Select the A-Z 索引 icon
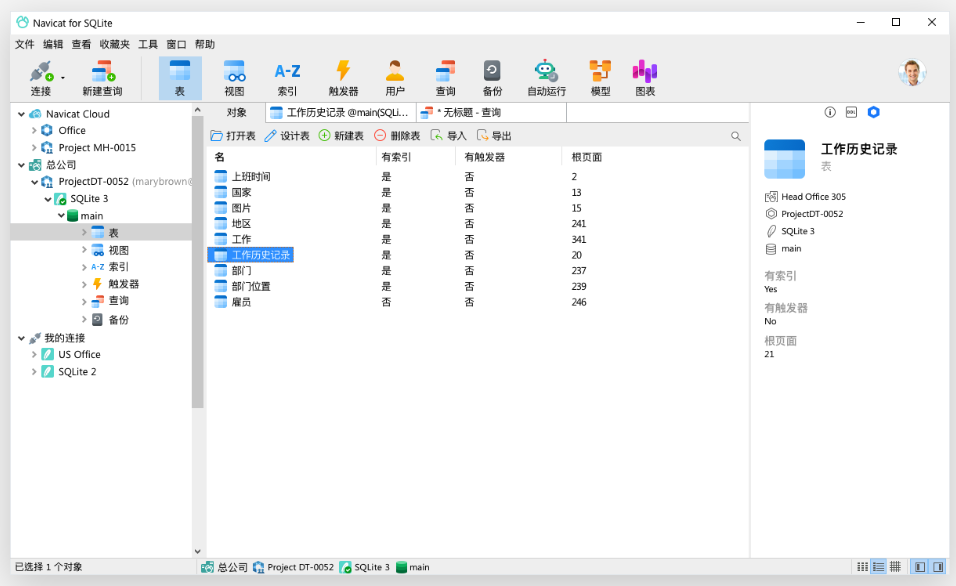 pyautogui.click(x=287, y=75)
